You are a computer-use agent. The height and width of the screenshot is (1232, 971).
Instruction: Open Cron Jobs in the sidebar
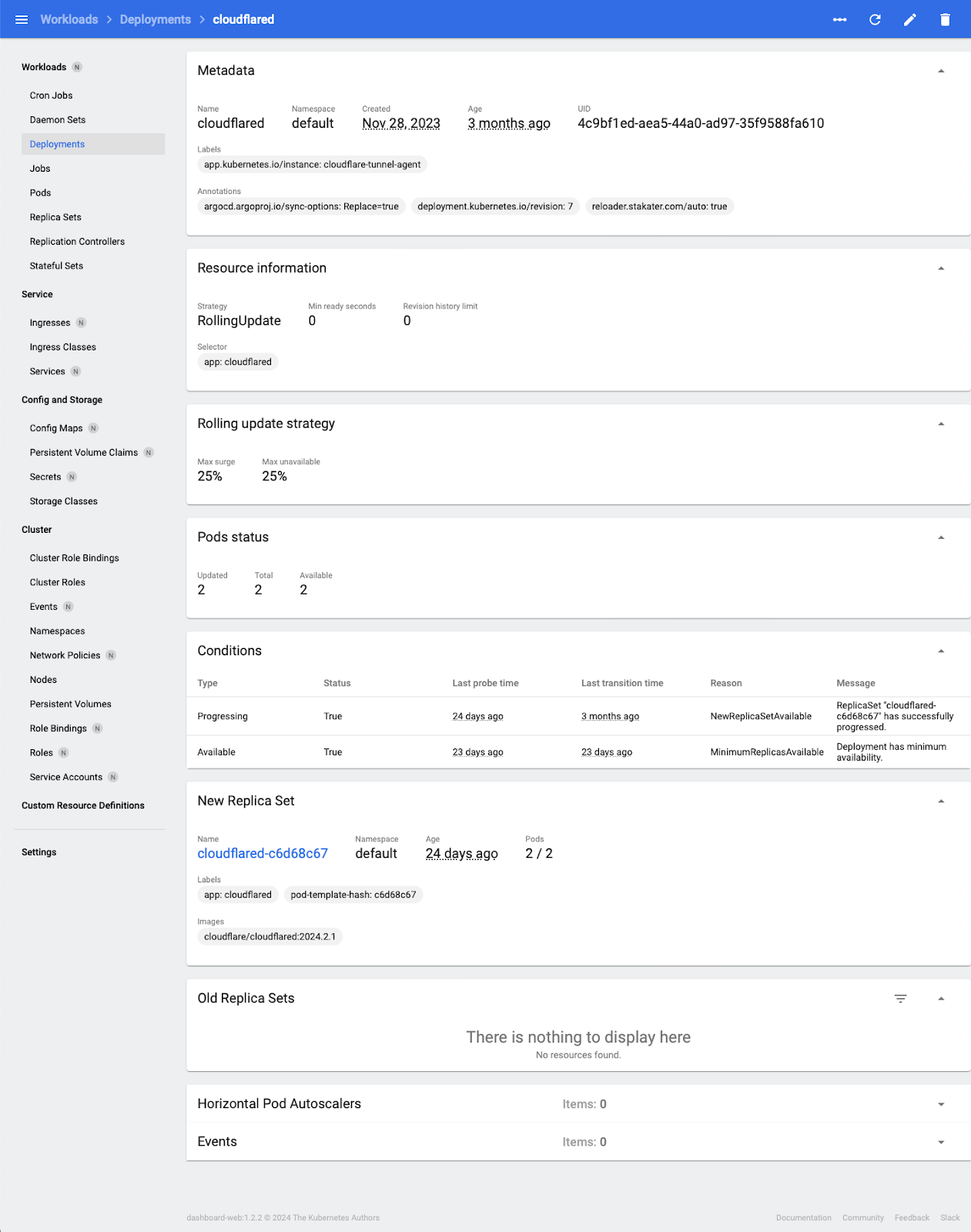(51, 95)
